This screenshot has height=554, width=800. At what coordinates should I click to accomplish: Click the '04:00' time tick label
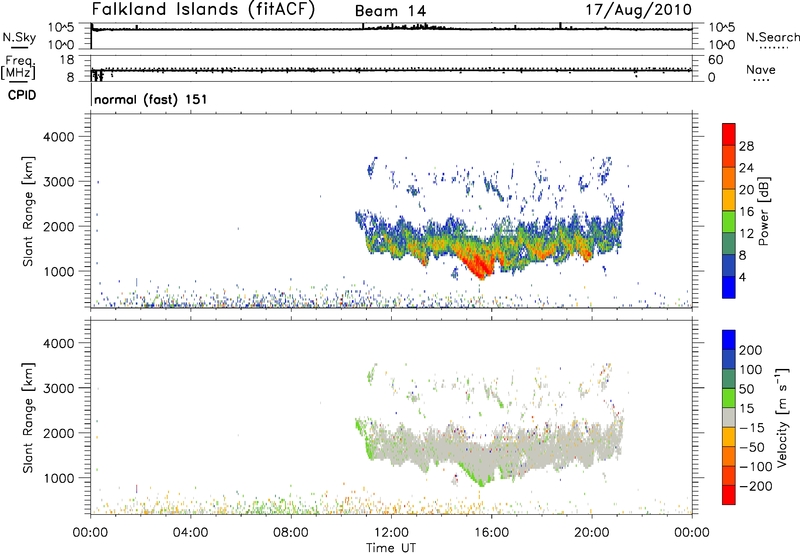click(x=191, y=533)
